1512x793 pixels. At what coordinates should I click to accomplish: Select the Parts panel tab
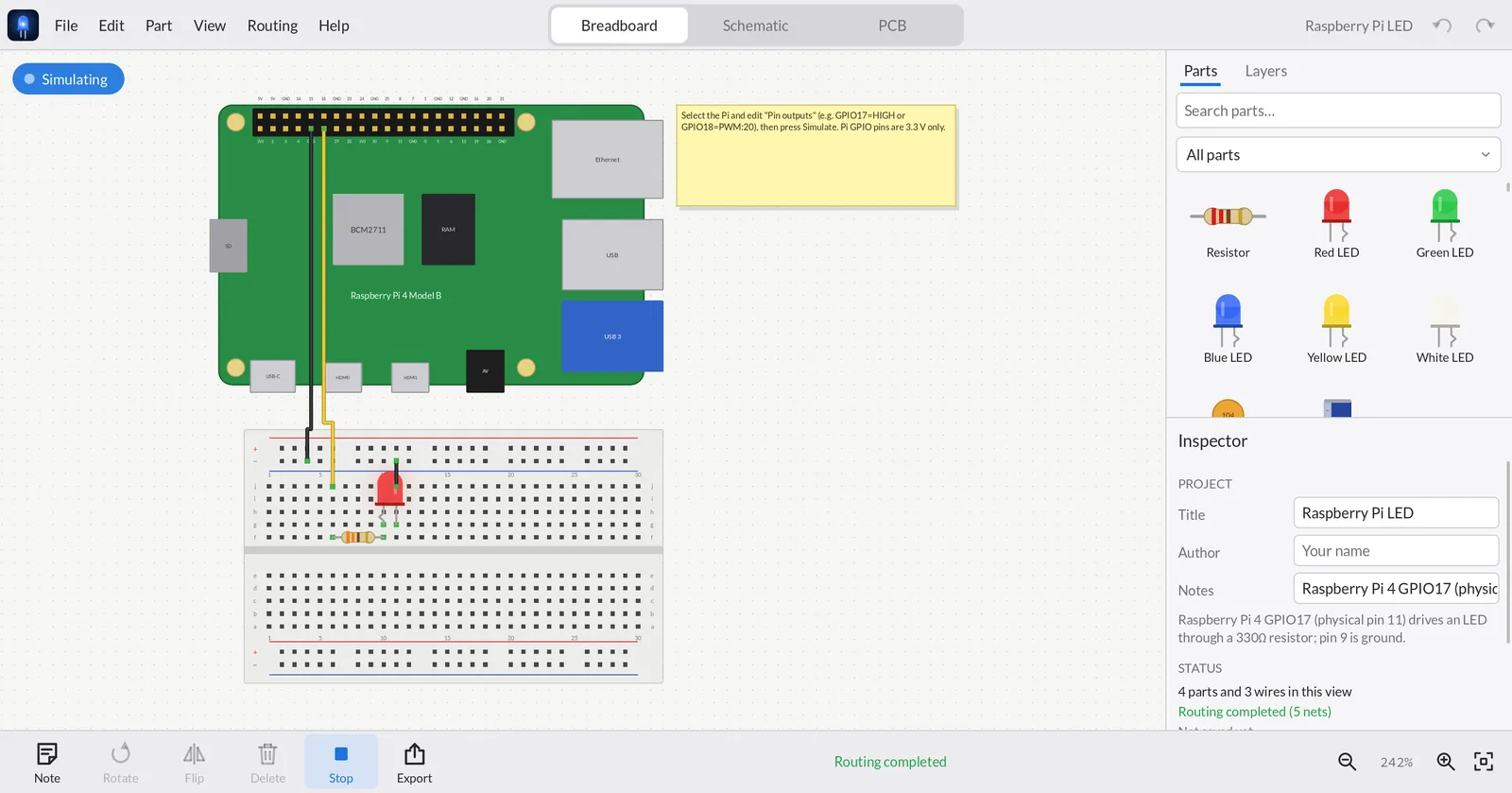coord(1200,71)
